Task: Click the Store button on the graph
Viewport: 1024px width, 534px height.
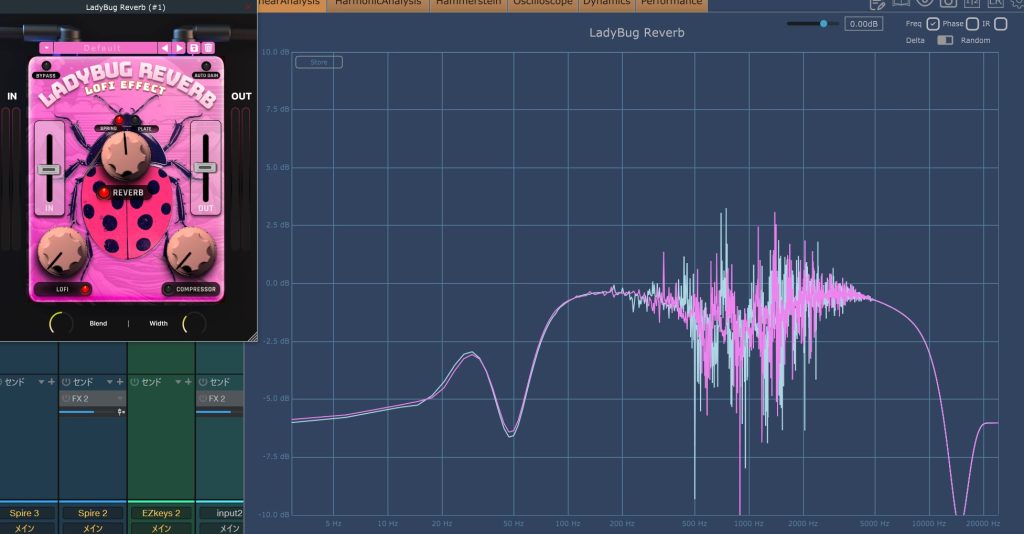Action: click(x=318, y=62)
